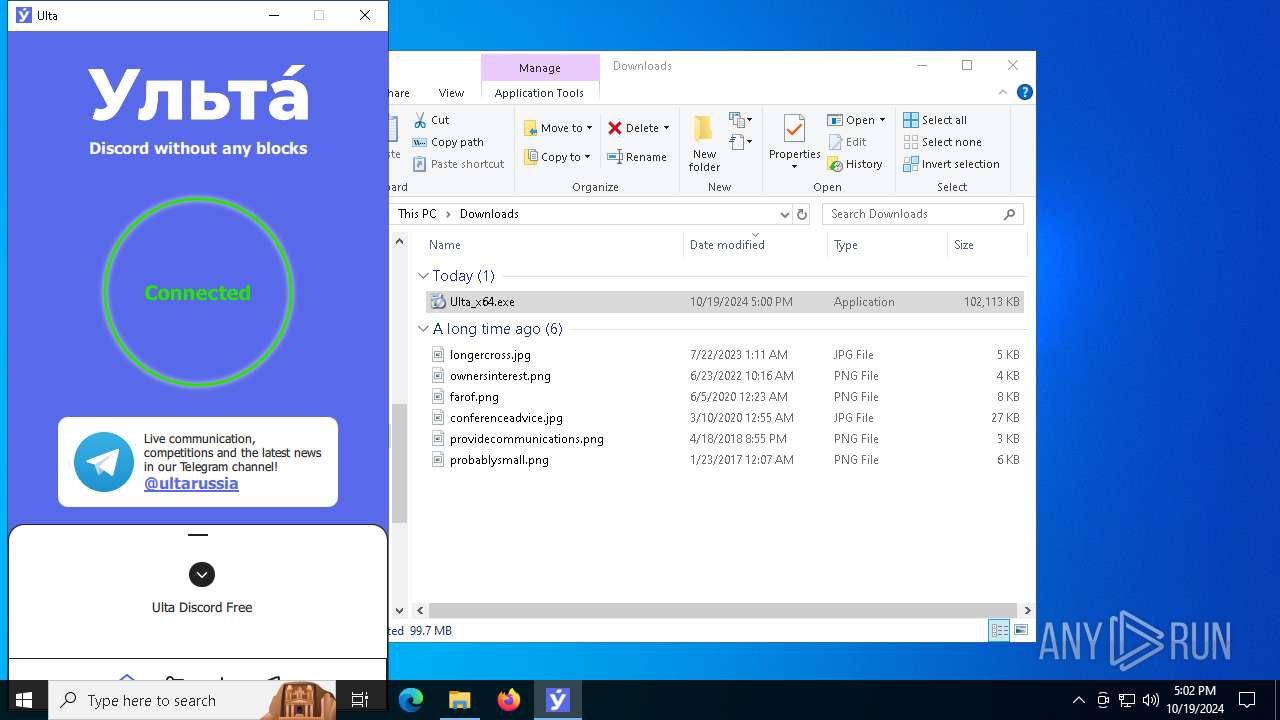Select farof.png file

tap(724, 397)
